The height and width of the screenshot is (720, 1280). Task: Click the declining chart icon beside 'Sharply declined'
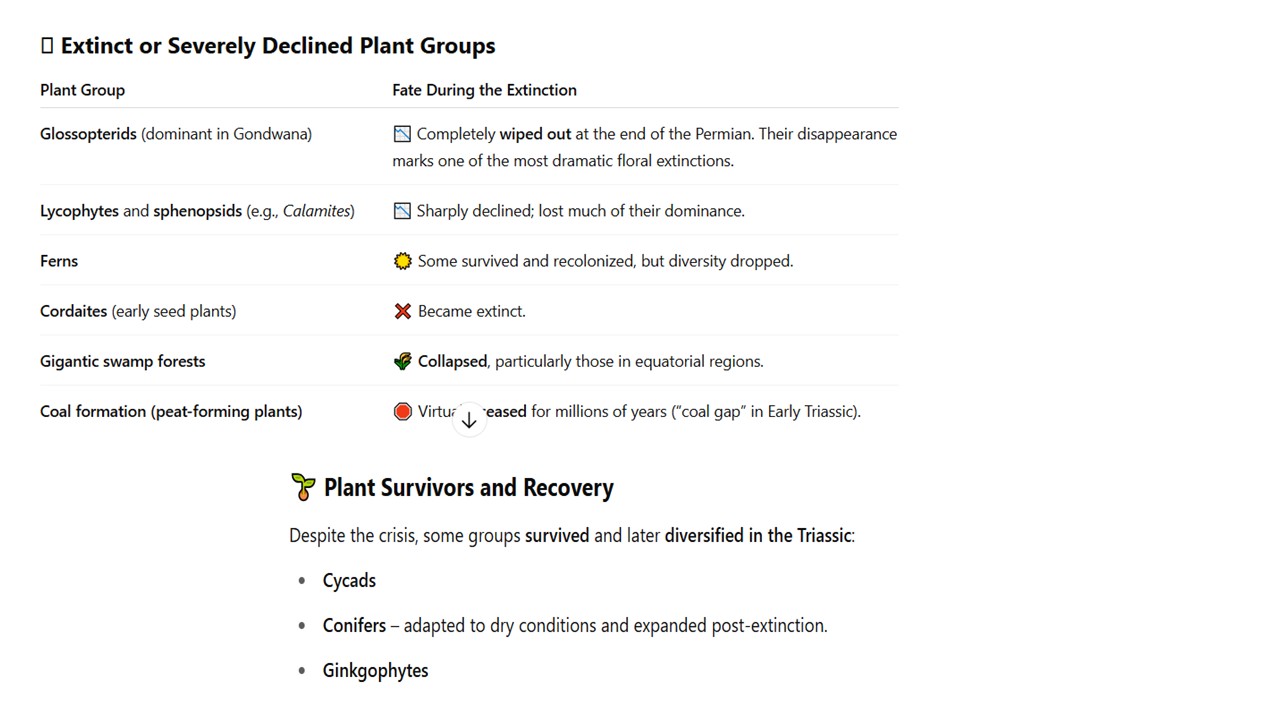tap(402, 211)
